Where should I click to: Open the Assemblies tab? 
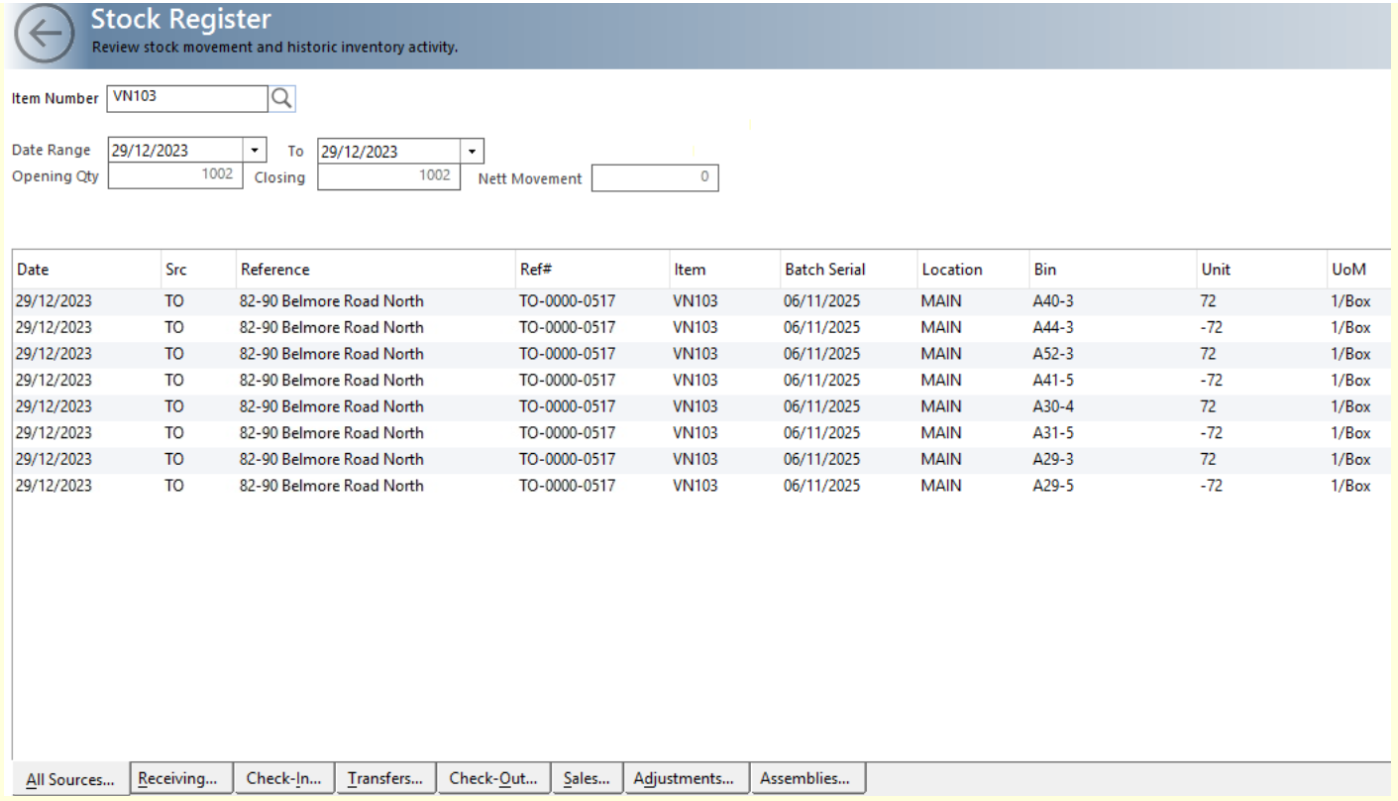pyautogui.click(x=808, y=778)
